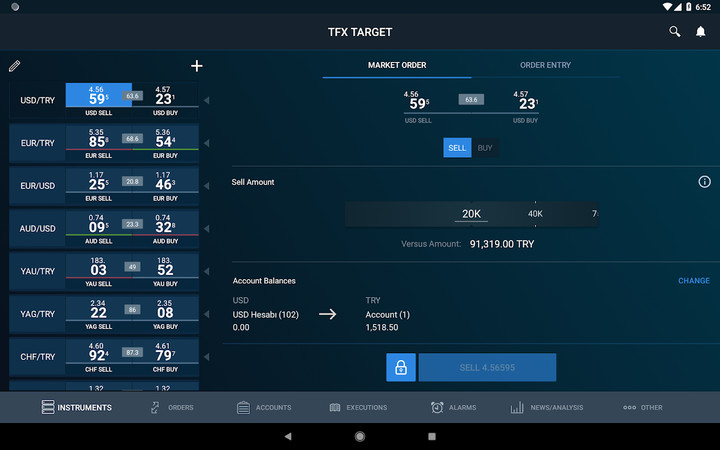Click the arrow between USD and TRY accounts
Screen dimensions: 720x450
pyautogui.click(x=327, y=314)
